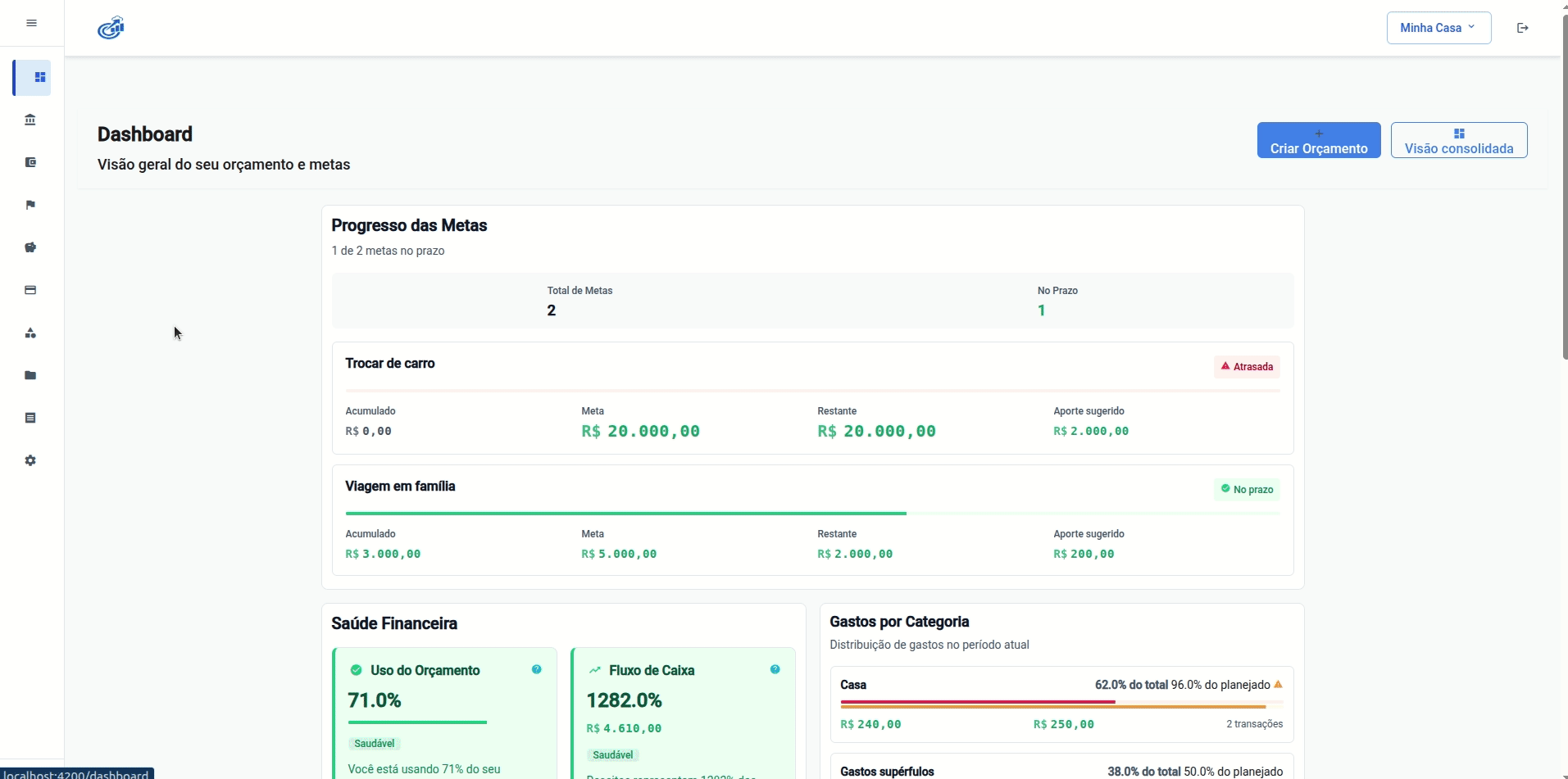Viewport: 1568px width, 779px height.
Task: Click the app logo in header
Action: (111, 28)
